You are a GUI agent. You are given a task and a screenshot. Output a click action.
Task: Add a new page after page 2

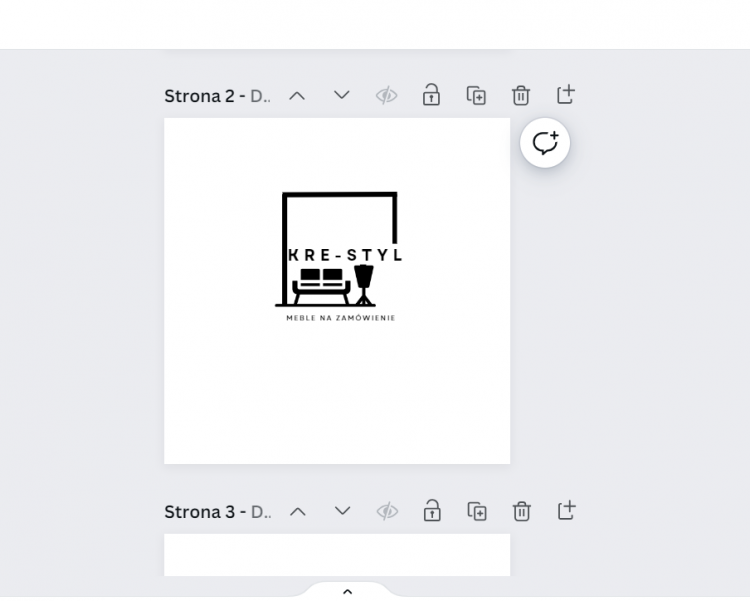coord(566,95)
